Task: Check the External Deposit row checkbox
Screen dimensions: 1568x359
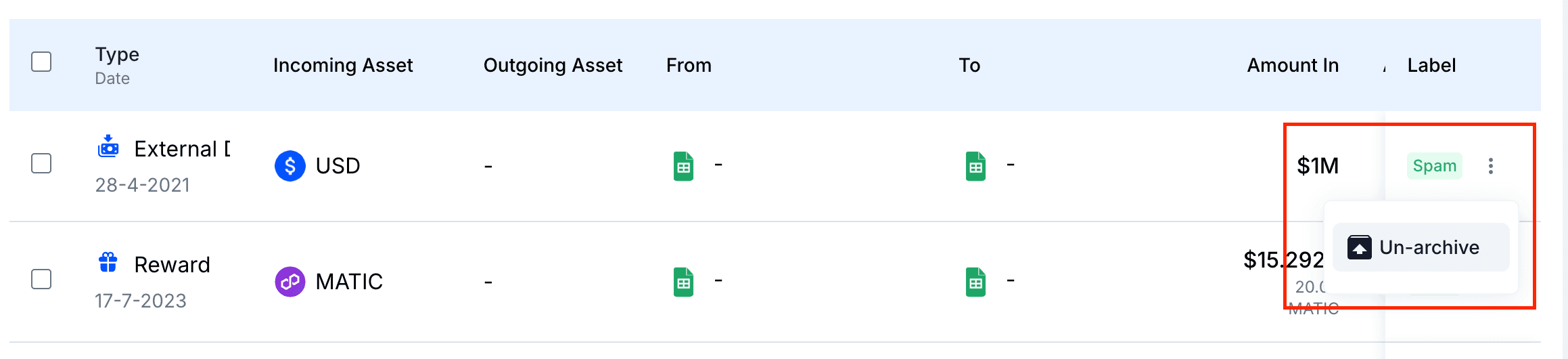Action: [41, 163]
